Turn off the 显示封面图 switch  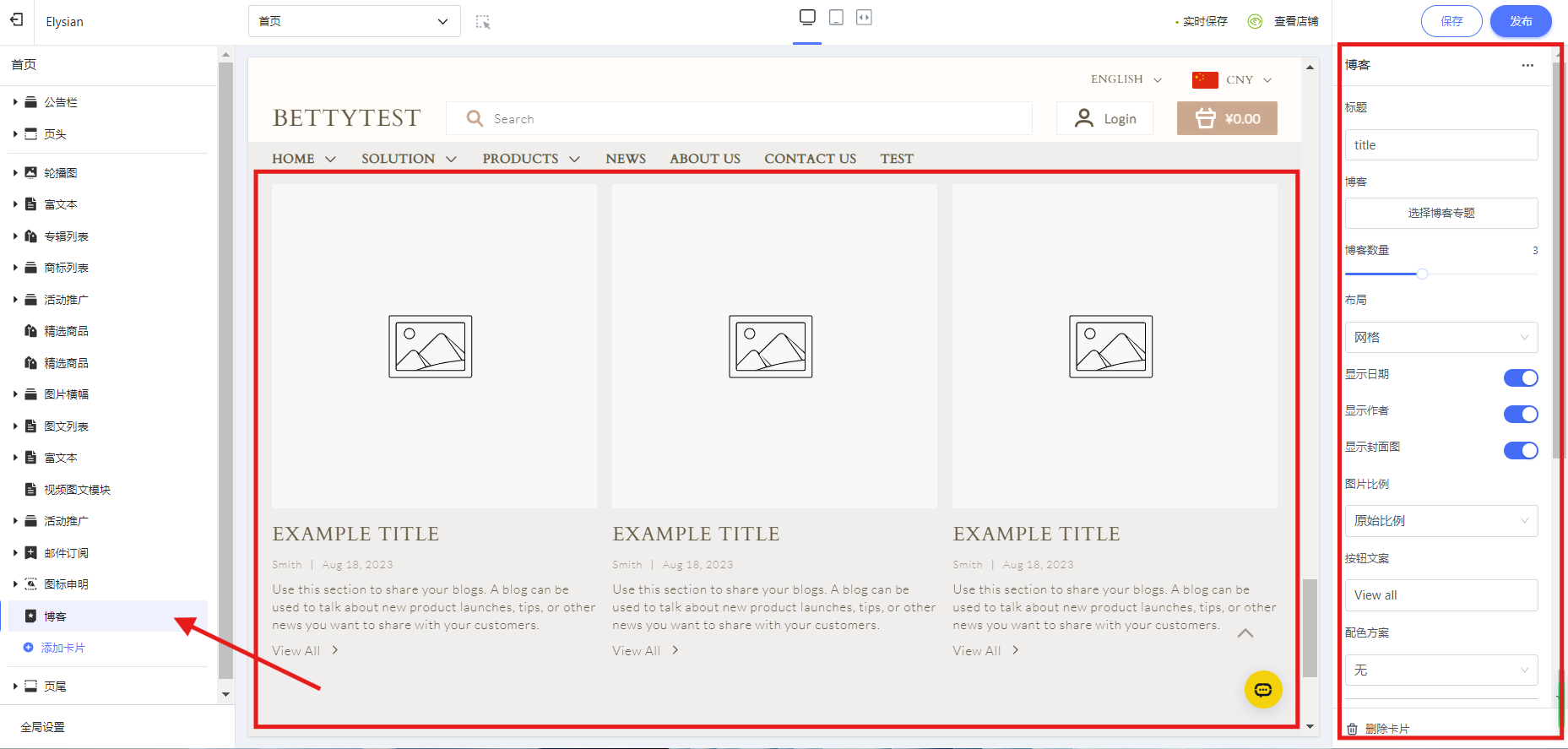click(1520, 450)
